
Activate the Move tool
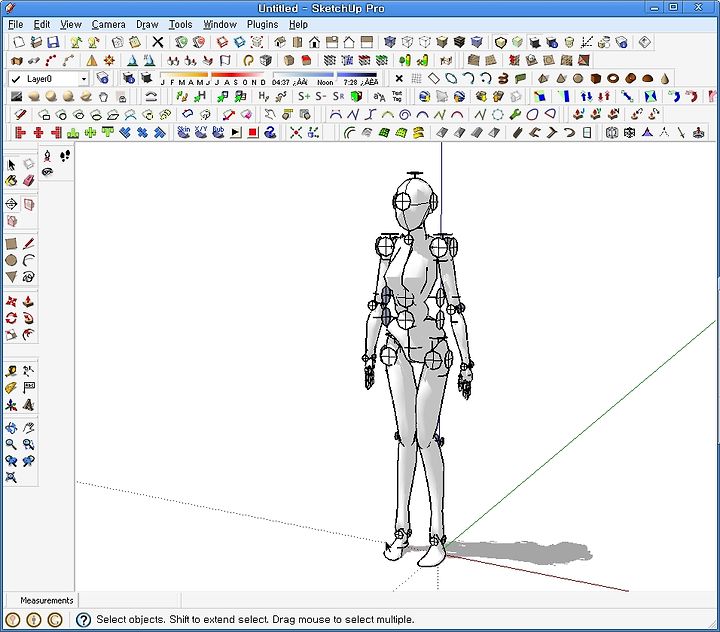tap(11, 302)
